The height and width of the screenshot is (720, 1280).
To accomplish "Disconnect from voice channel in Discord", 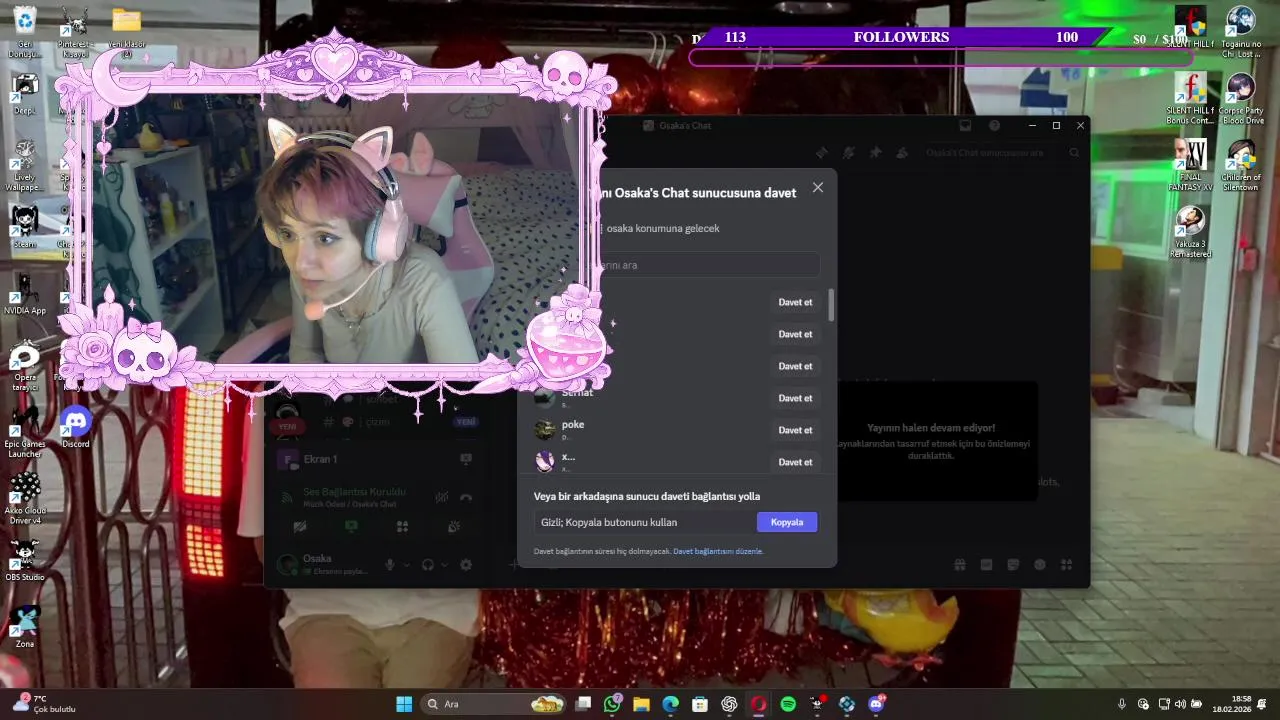I will tap(465, 497).
